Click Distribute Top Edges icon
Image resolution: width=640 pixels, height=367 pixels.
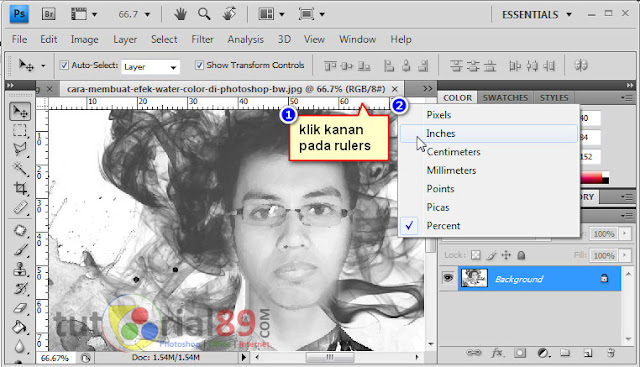pos(456,66)
